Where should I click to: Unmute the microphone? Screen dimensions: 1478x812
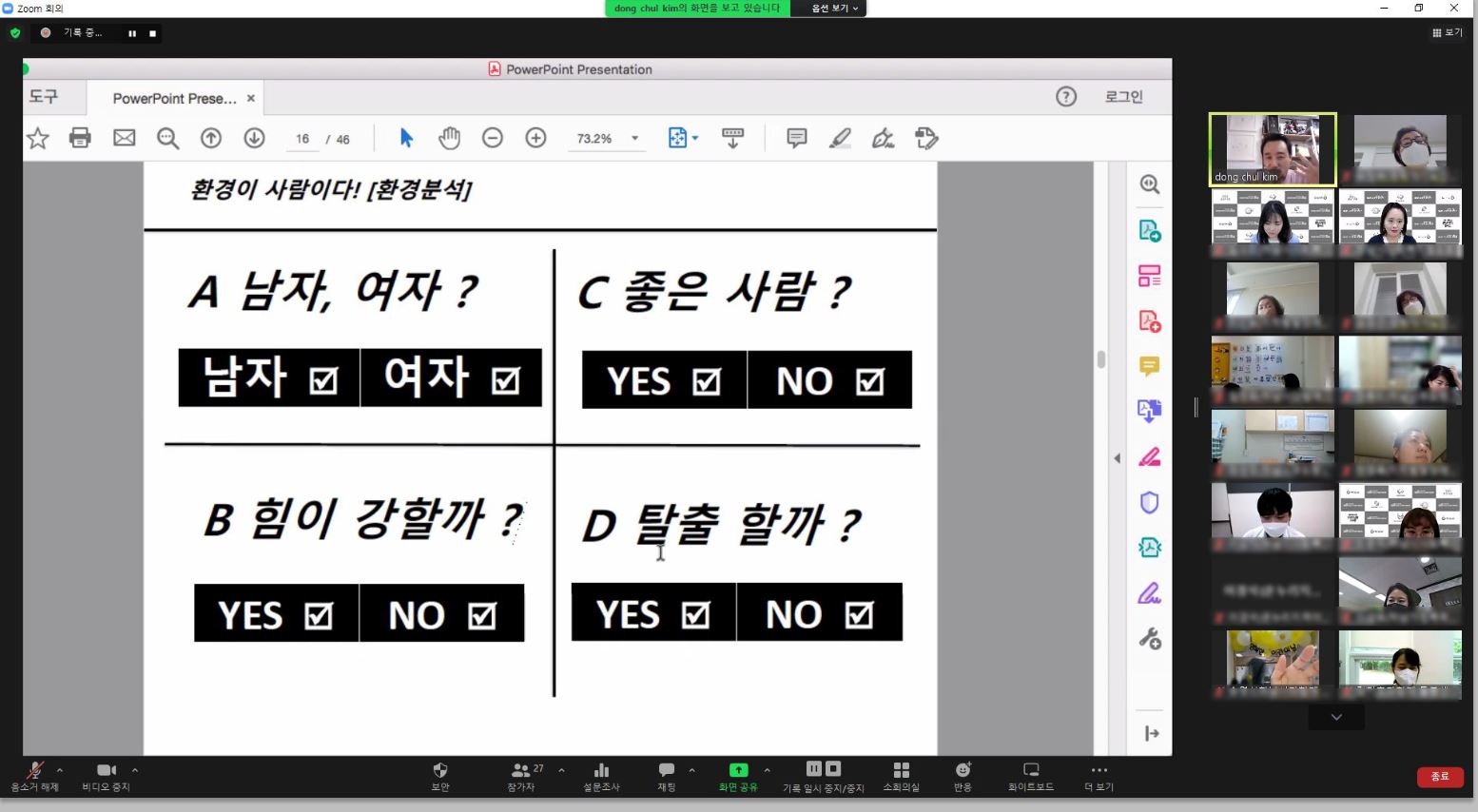click(x=35, y=775)
